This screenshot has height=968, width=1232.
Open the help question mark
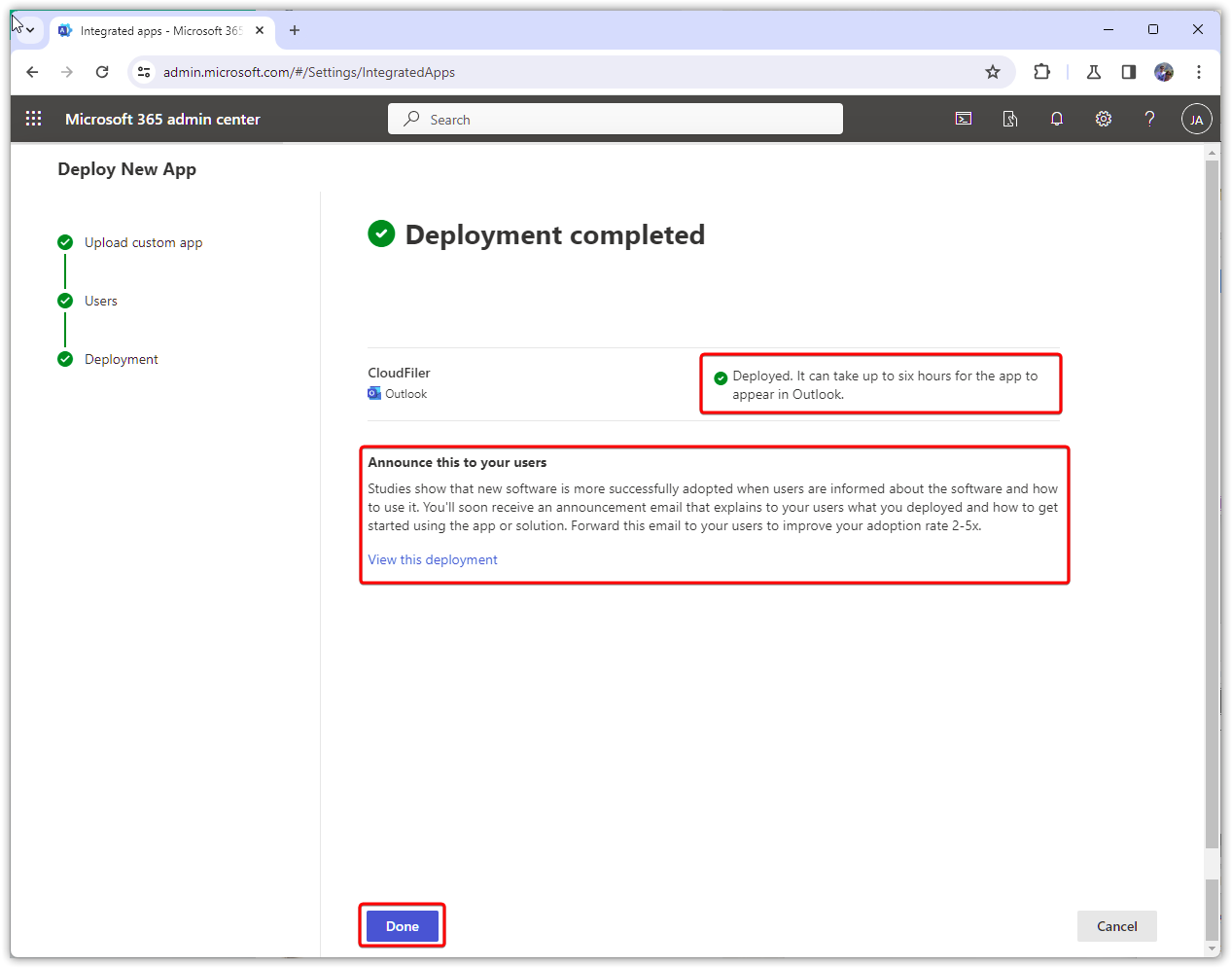tap(1149, 119)
